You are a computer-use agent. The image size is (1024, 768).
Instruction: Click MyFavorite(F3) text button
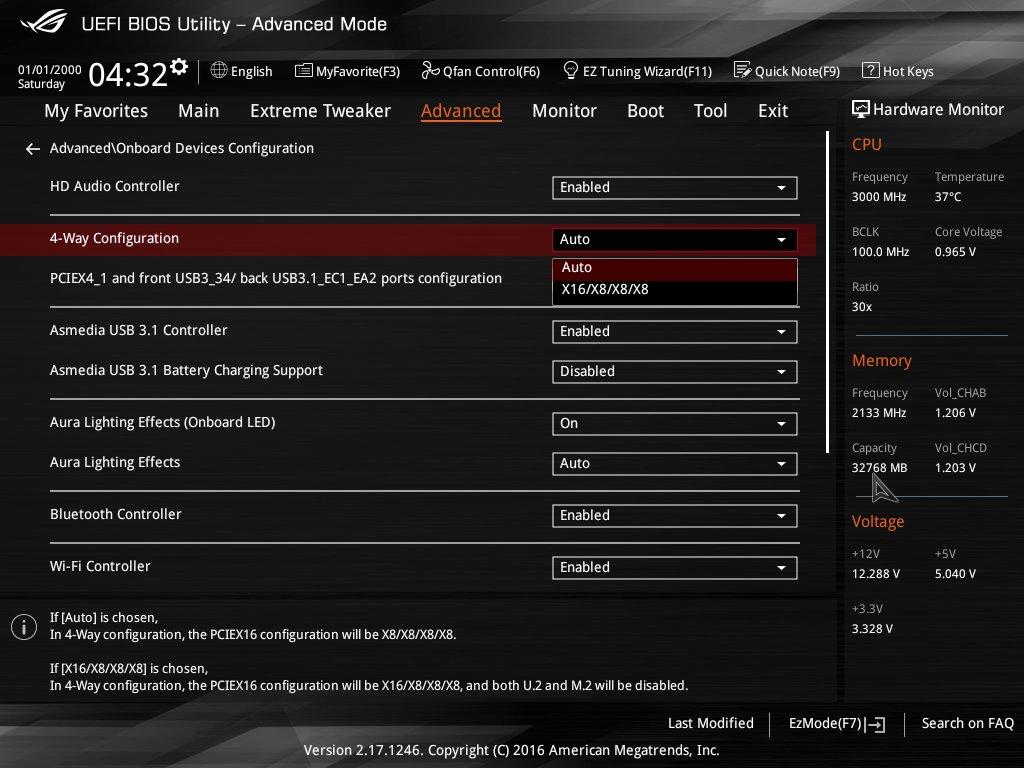click(358, 71)
